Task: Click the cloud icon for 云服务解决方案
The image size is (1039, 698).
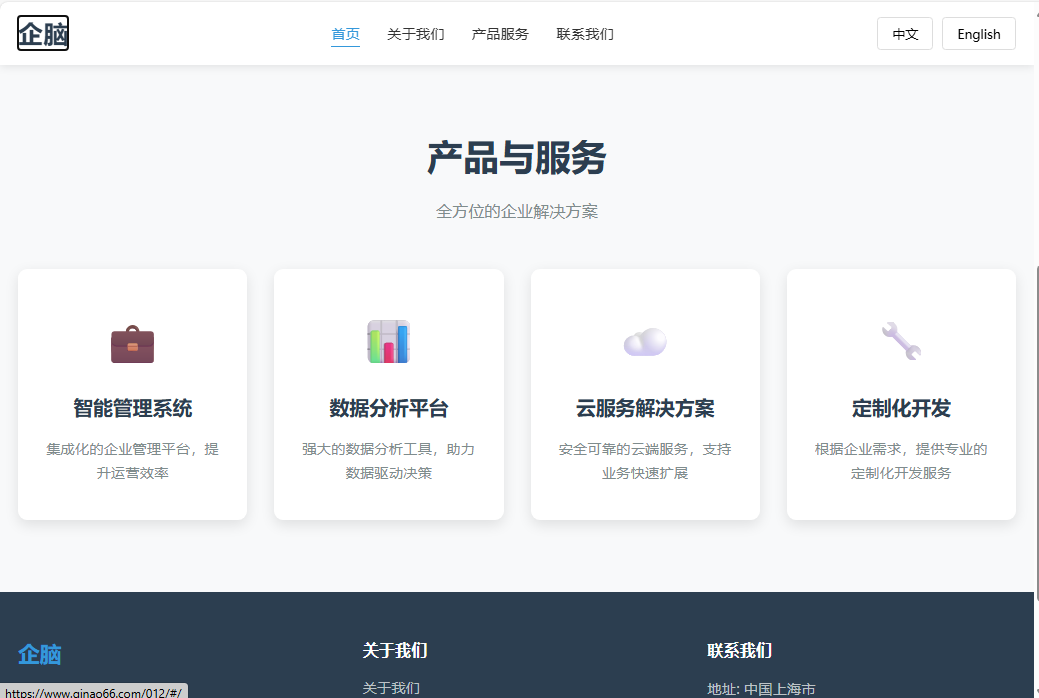Action: pos(645,342)
